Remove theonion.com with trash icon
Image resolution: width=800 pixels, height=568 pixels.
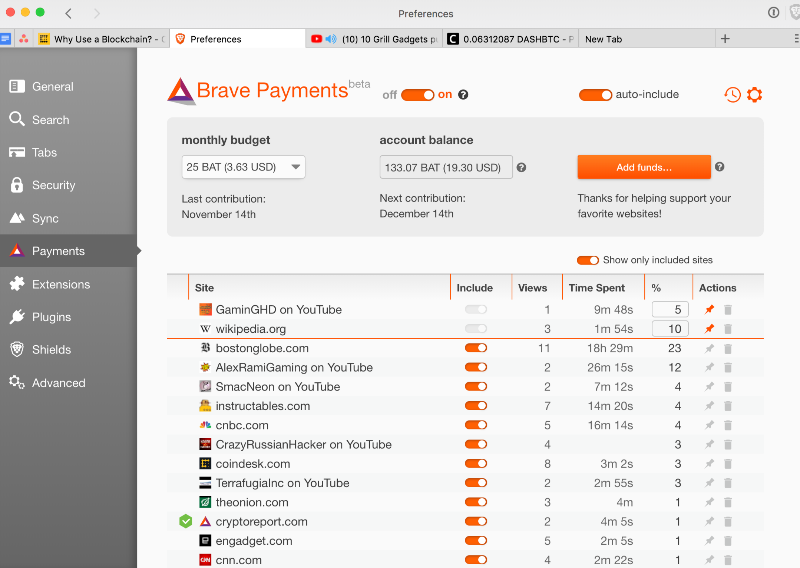(728, 502)
